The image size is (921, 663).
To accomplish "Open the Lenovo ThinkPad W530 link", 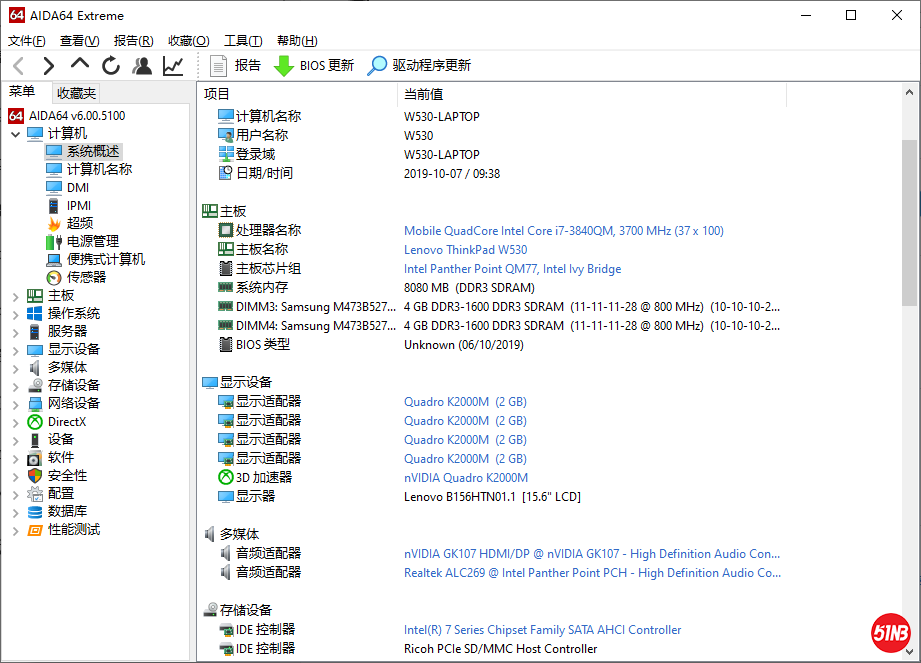I will 465,250.
